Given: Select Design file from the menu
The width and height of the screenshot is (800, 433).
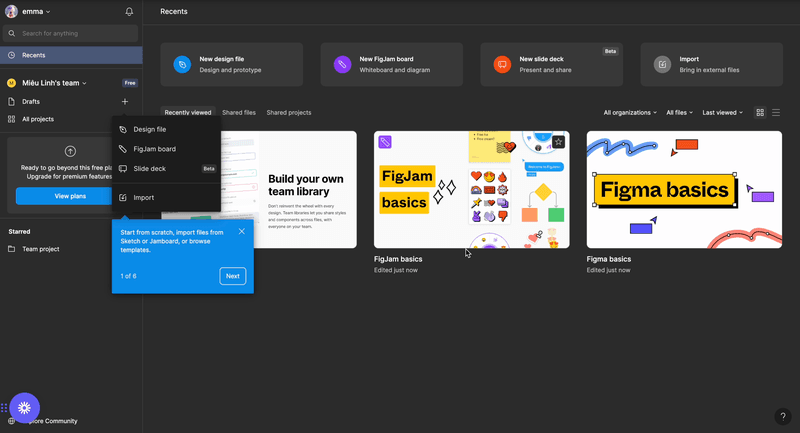Looking at the screenshot, I should (166, 130).
